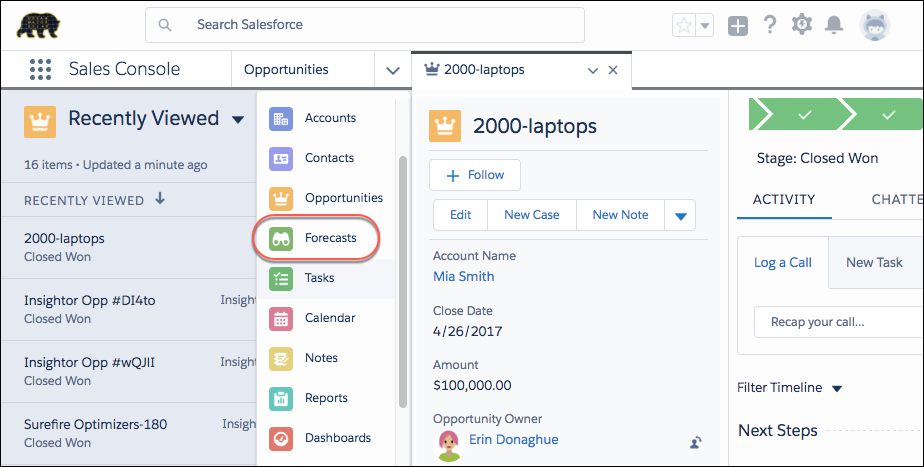Show more record actions dropdown arrow

tap(681, 216)
